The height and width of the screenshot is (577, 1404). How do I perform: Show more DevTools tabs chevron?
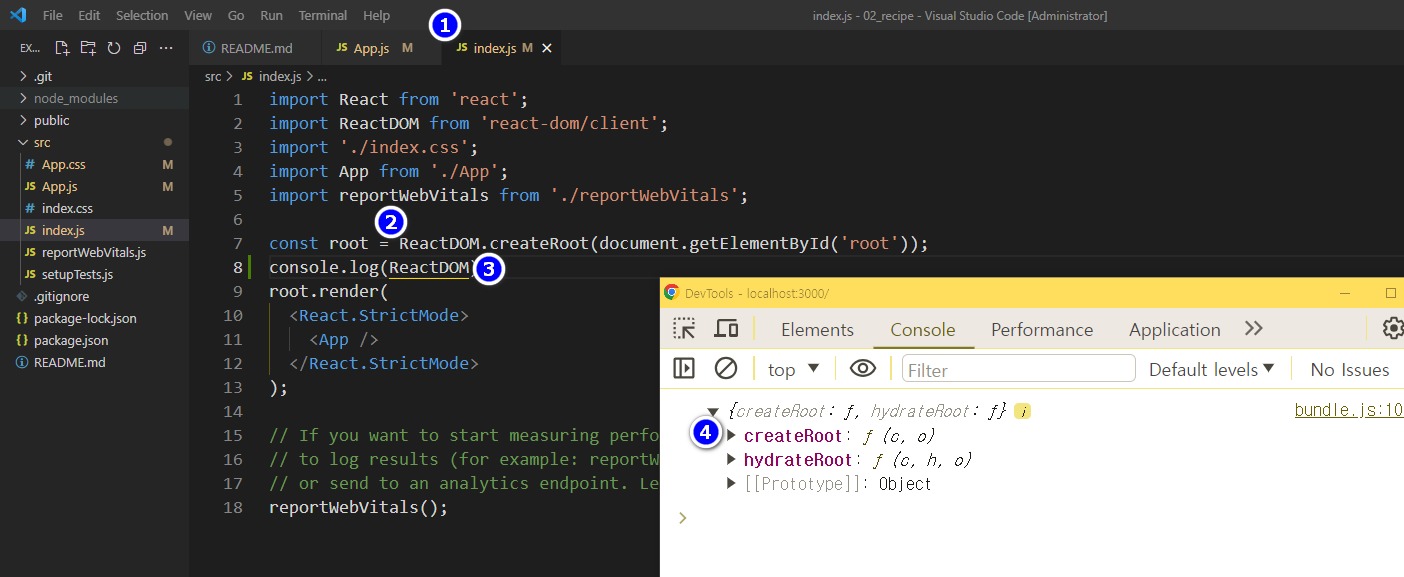(1254, 329)
